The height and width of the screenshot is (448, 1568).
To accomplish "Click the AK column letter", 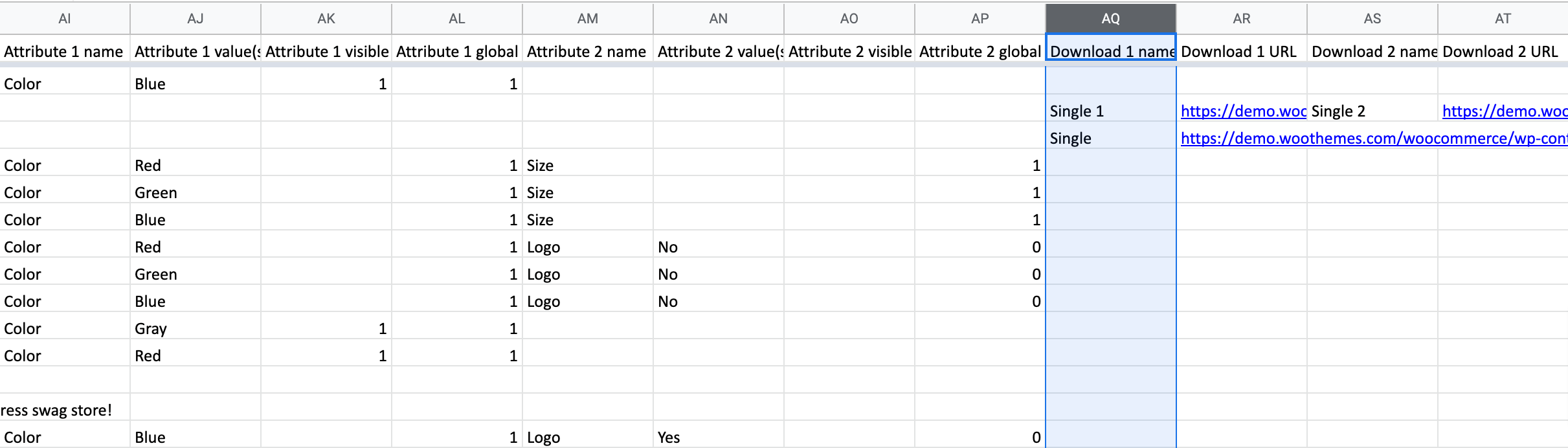I will click(x=326, y=19).
